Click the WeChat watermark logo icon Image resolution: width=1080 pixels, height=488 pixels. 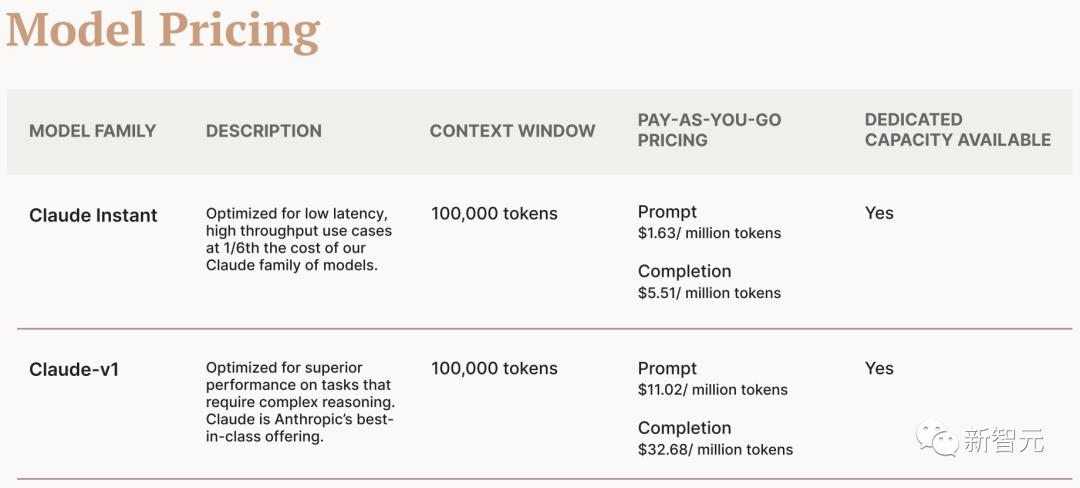(937, 438)
